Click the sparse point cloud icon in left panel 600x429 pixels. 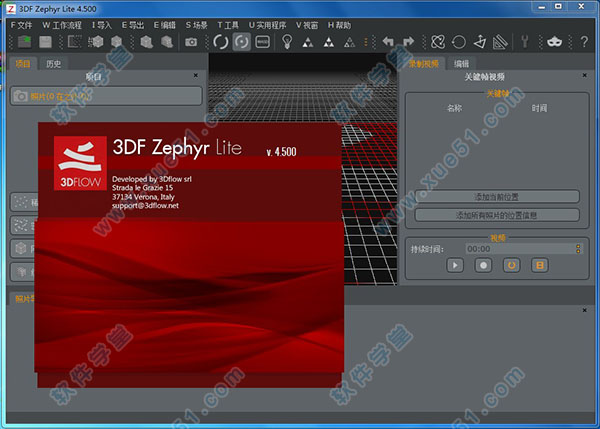coord(21,202)
